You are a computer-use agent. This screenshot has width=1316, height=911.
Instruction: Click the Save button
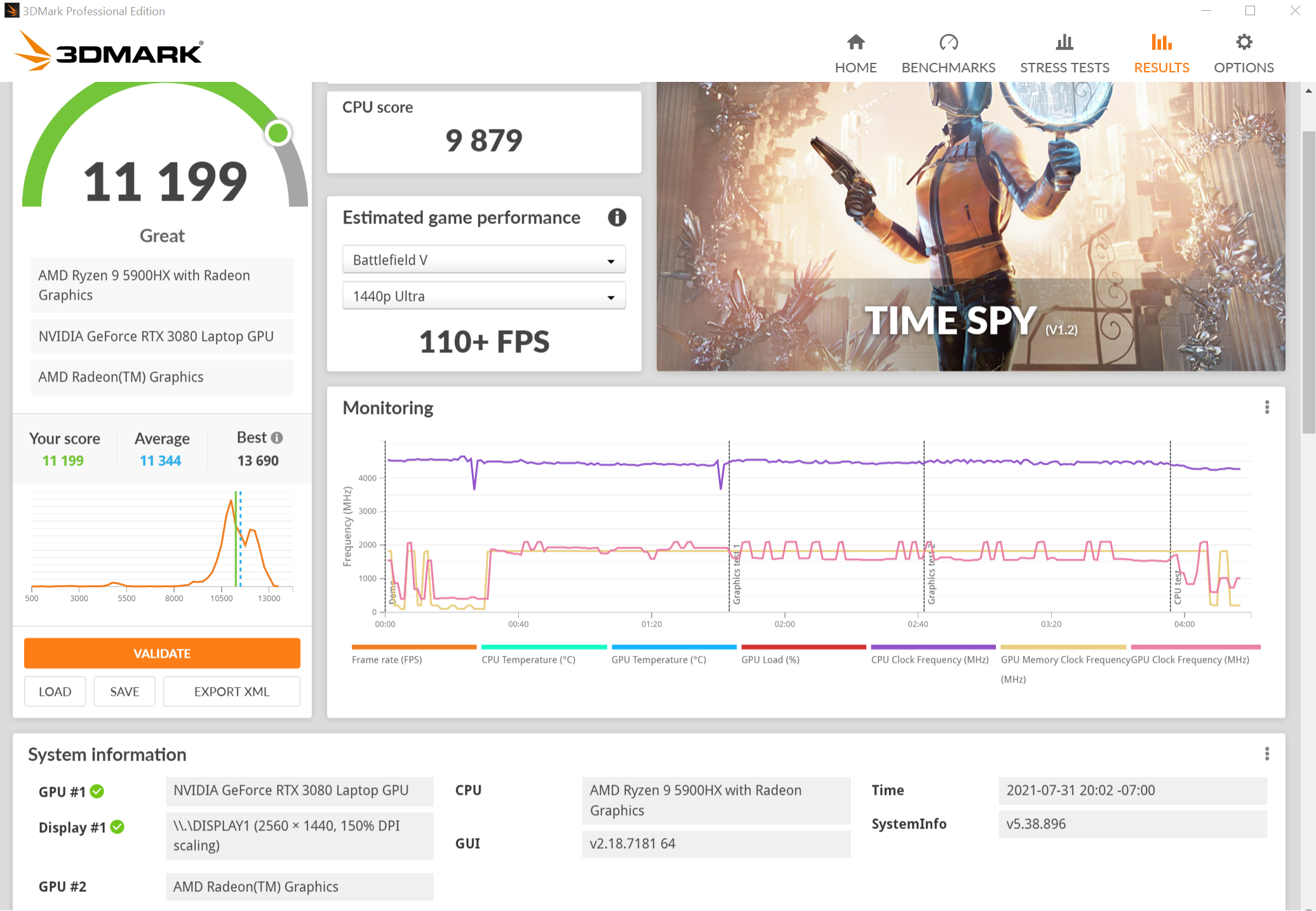[x=124, y=691]
